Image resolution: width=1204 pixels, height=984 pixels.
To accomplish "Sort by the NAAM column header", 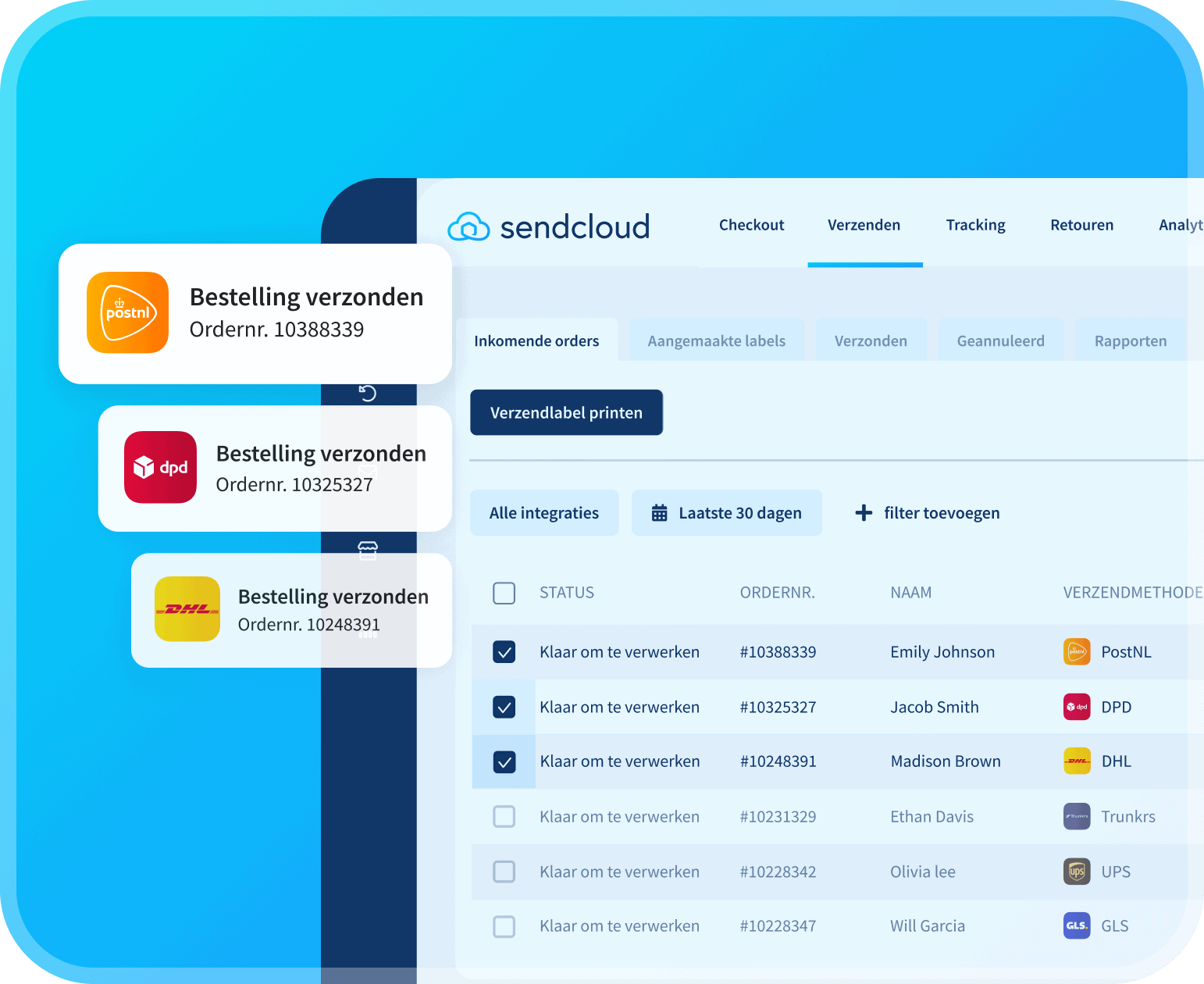I will tap(911, 593).
